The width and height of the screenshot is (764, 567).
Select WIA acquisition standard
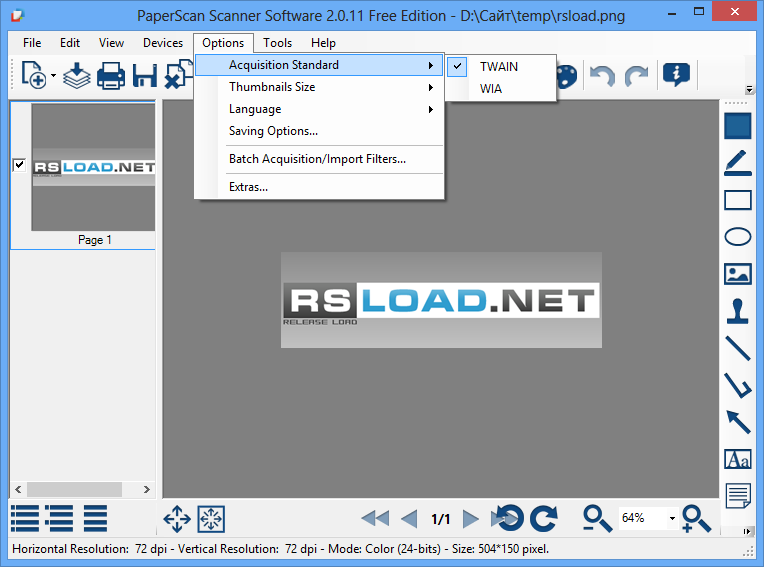(x=501, y=89)
